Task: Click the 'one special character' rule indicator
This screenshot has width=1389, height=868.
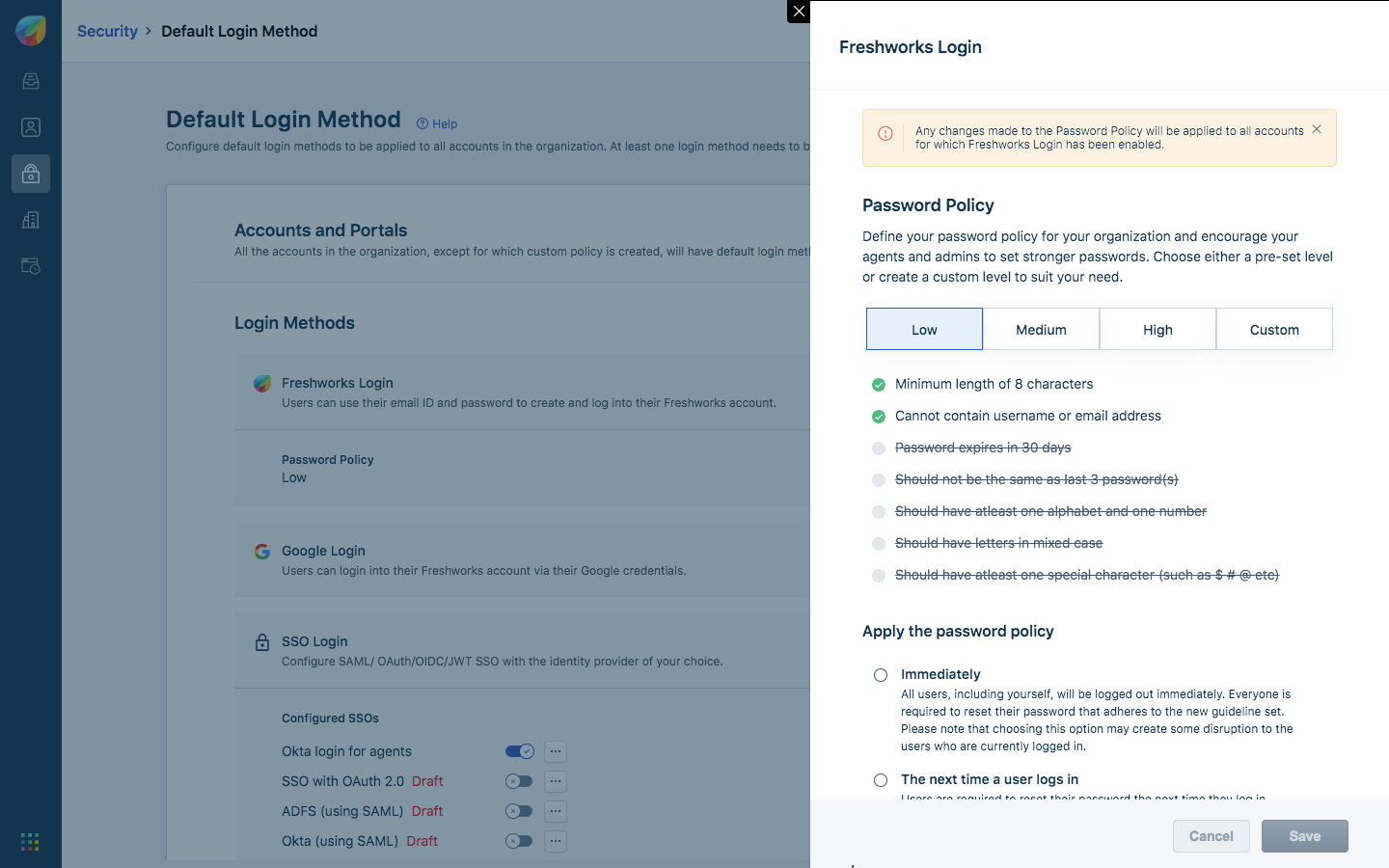Action: click(x=879, y=576)
